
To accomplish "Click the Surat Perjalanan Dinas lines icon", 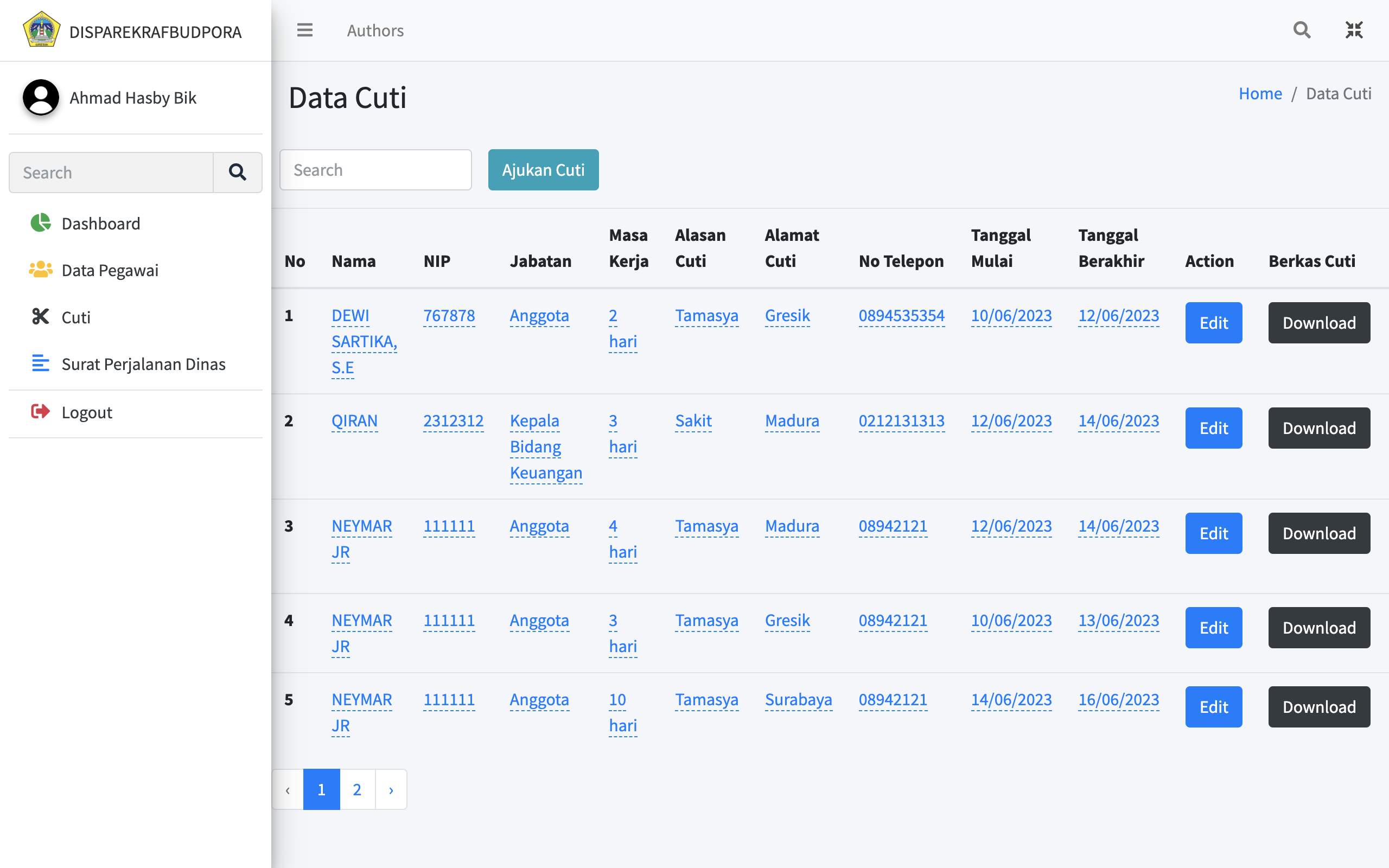I will coord(40,363).
